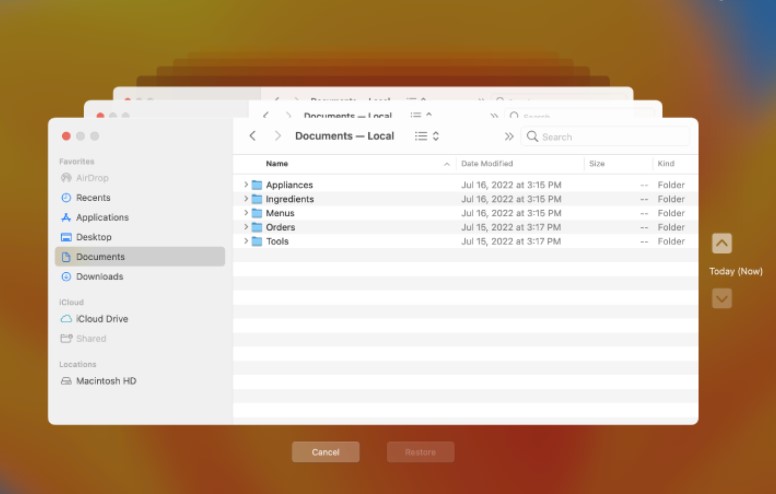Select the Menus folder icon
This screenshot has height=494, width=776.
coord(257,213)
